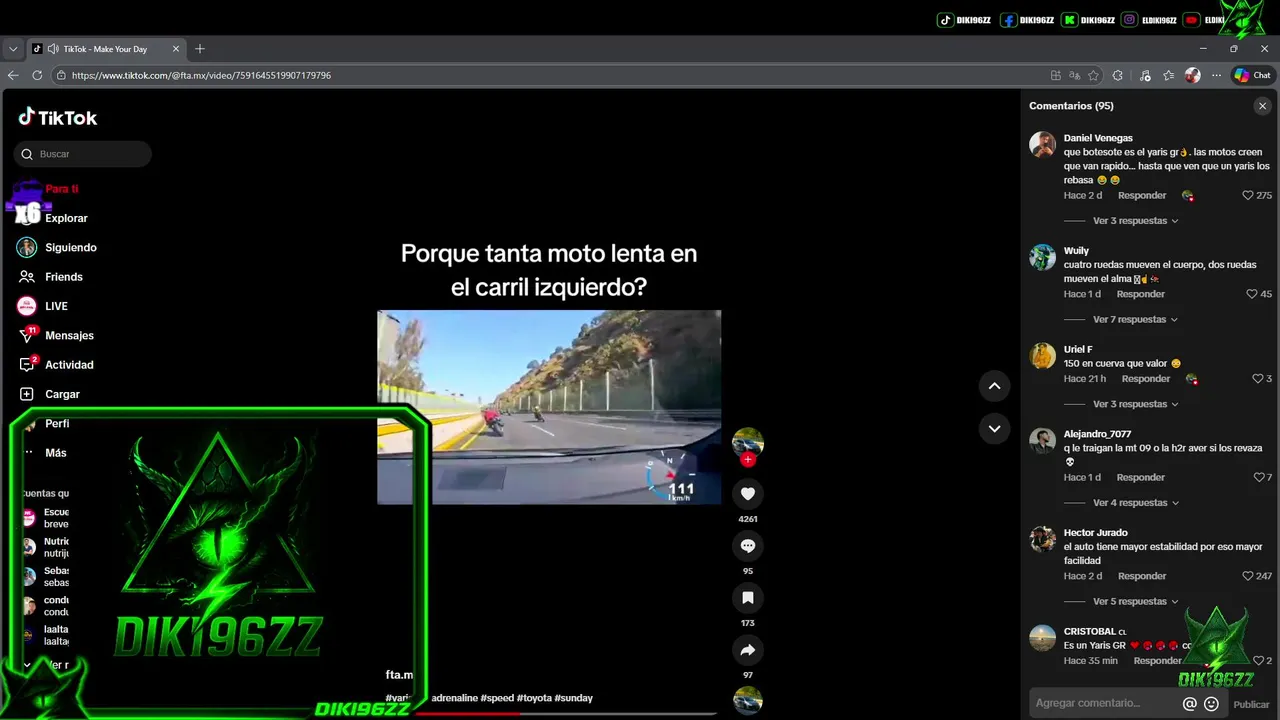
Task: Like Daniel Venegas's comment
Action: coord(1248,196)
